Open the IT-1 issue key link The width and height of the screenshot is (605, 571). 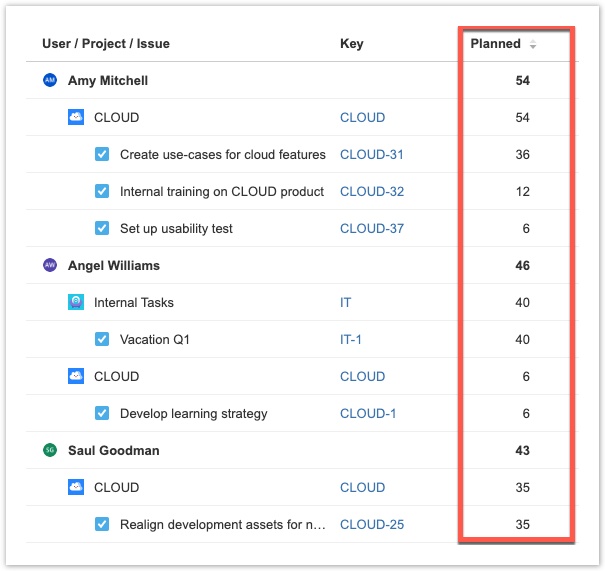click(351, 340)
